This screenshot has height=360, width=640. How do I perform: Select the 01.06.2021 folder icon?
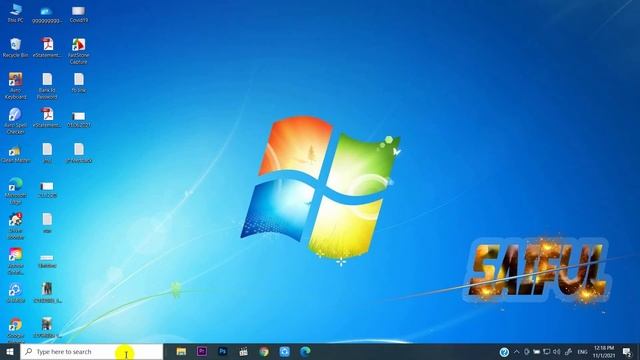[78, 119]
